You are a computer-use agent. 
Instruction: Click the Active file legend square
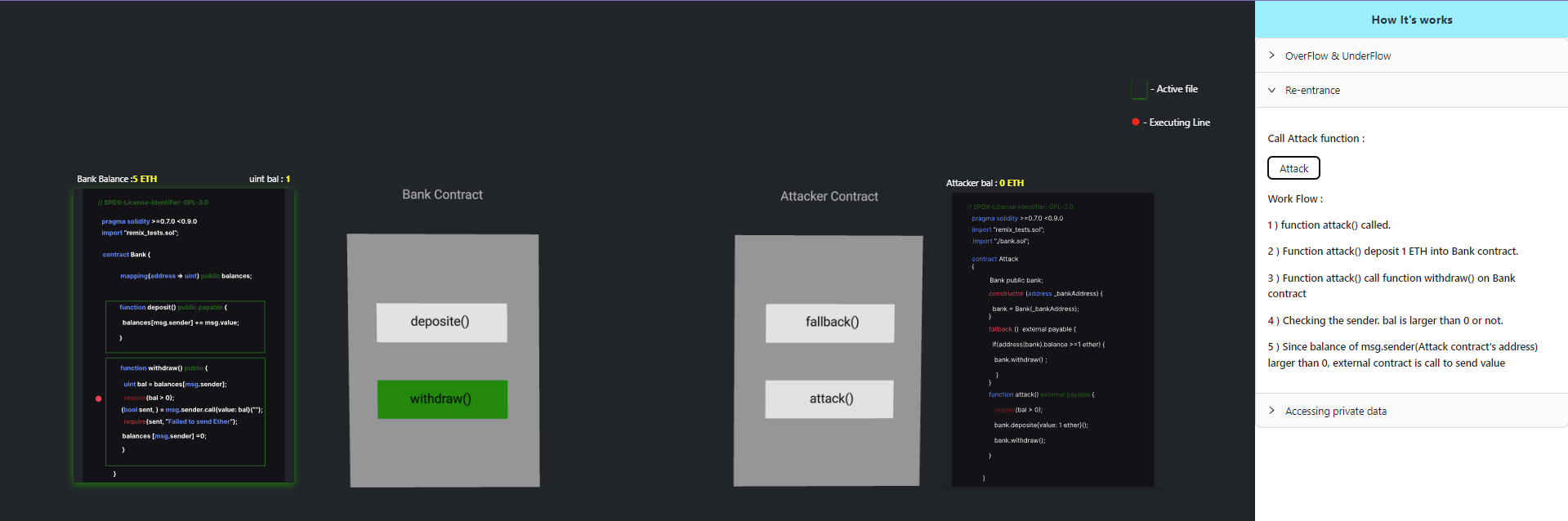coord(1138,89)
